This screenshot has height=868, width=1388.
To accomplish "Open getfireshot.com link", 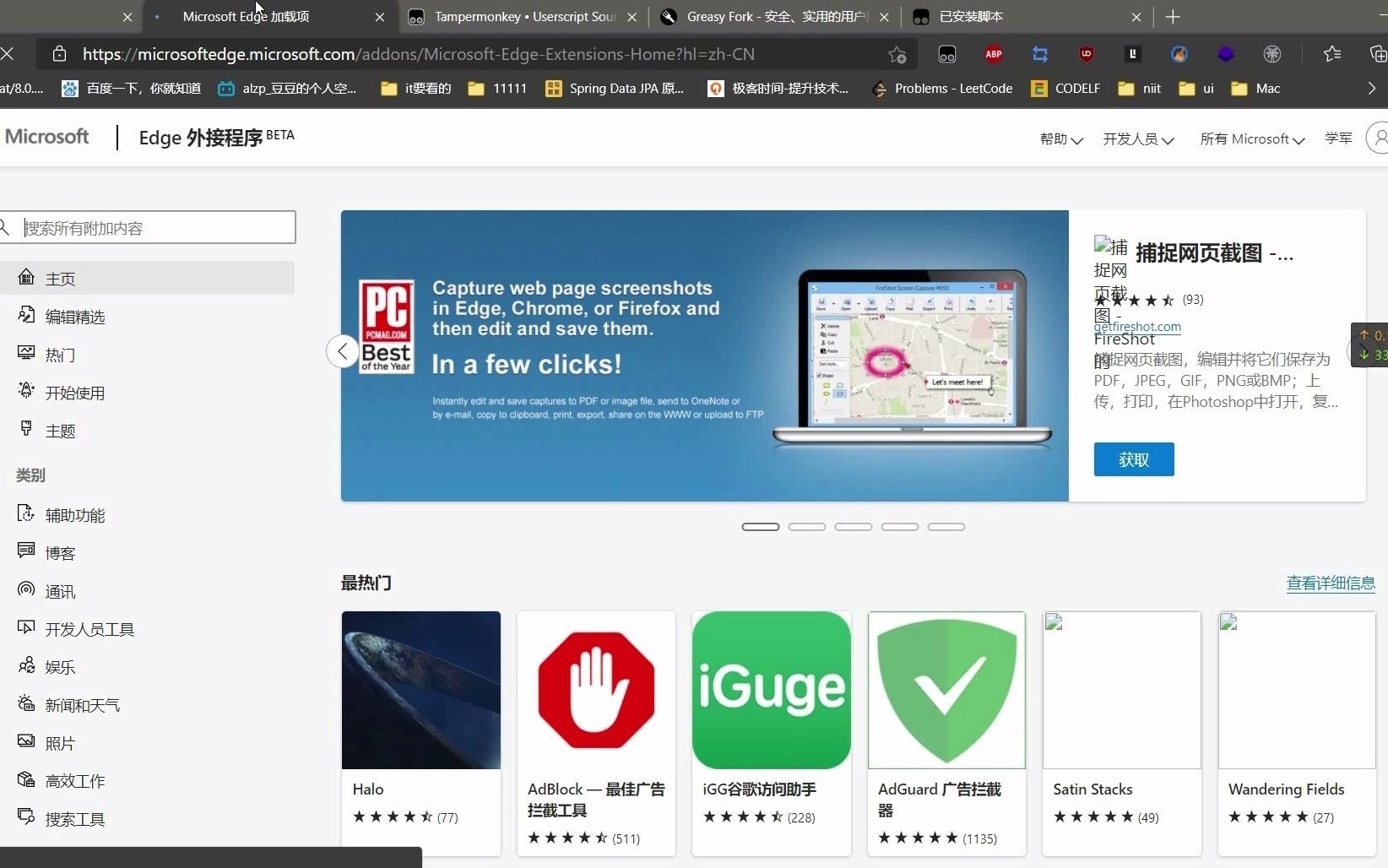I will pyautogui.click(x=1137, y=327).
